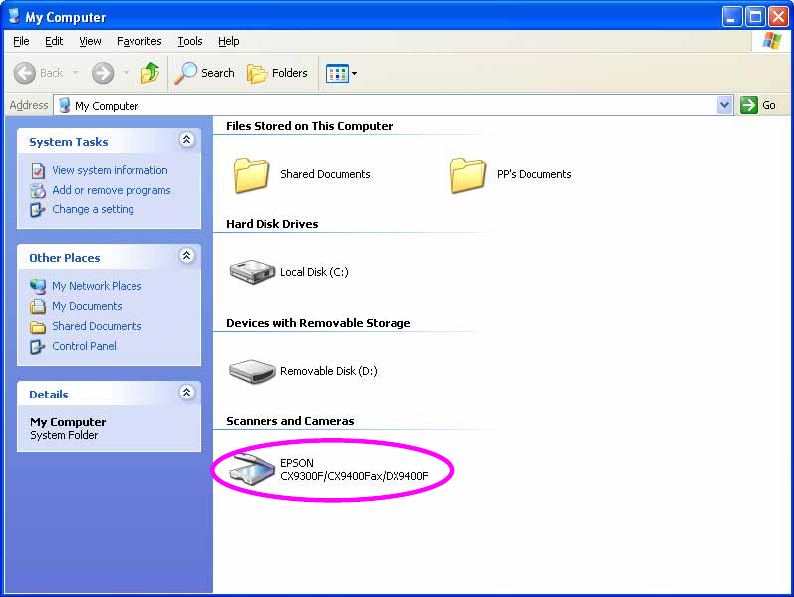Select the EPSON scanner icon

tap(252, 469)
